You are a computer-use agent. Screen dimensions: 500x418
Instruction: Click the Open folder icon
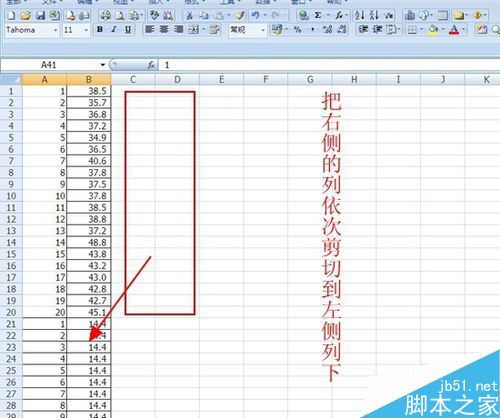25,15
